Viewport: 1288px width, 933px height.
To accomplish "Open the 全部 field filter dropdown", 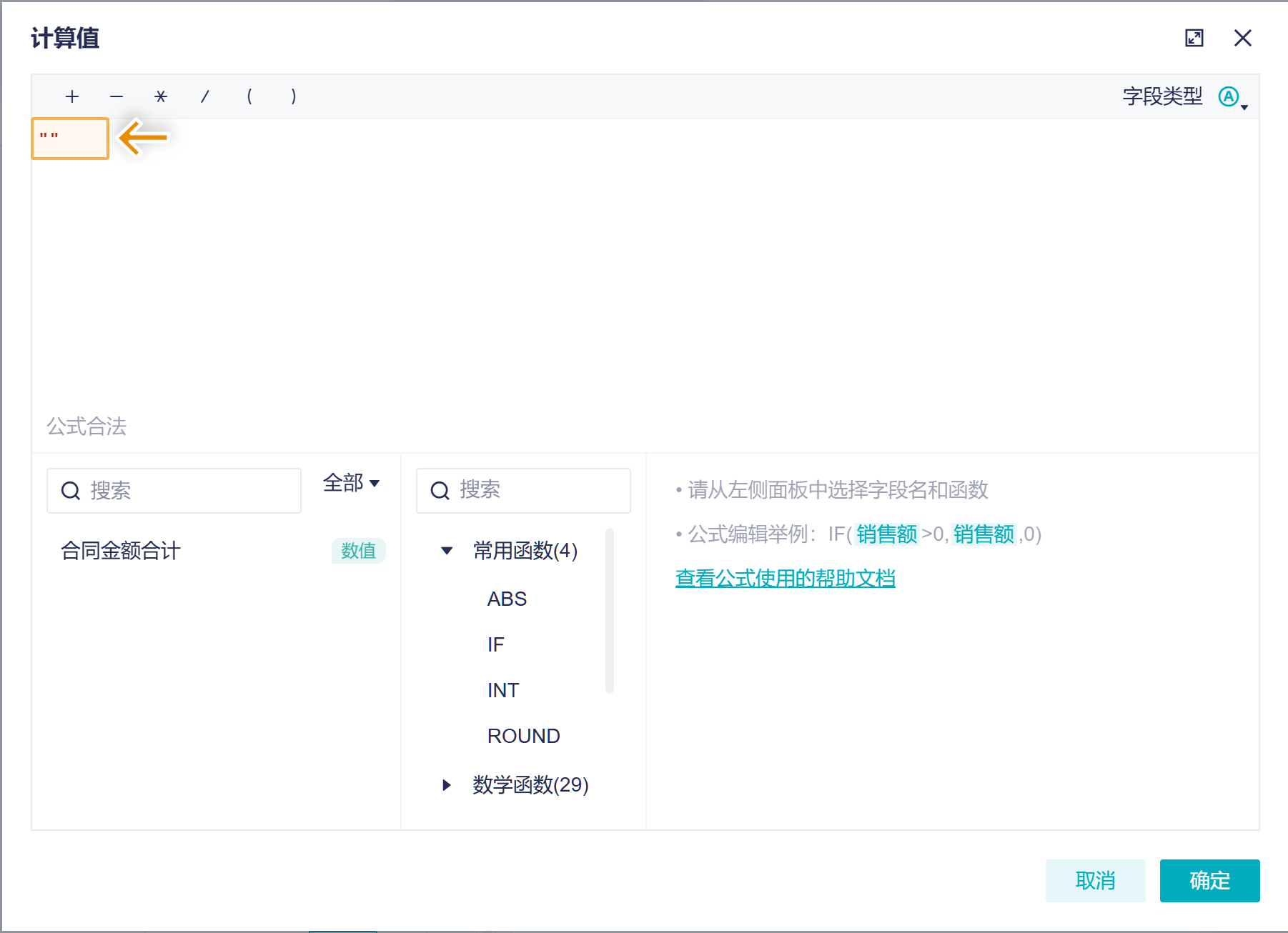I will (351, 483).
